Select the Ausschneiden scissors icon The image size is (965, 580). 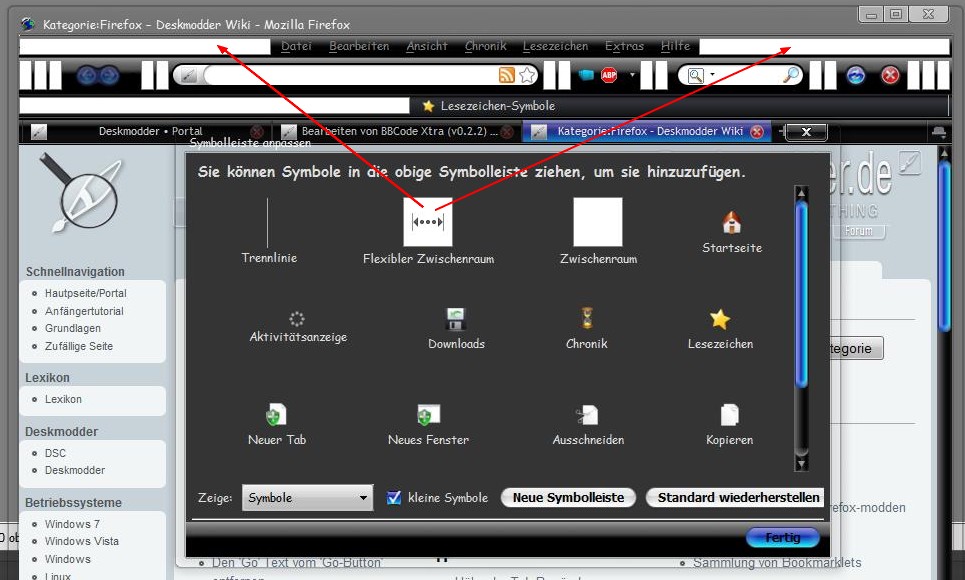coord(587,415)
